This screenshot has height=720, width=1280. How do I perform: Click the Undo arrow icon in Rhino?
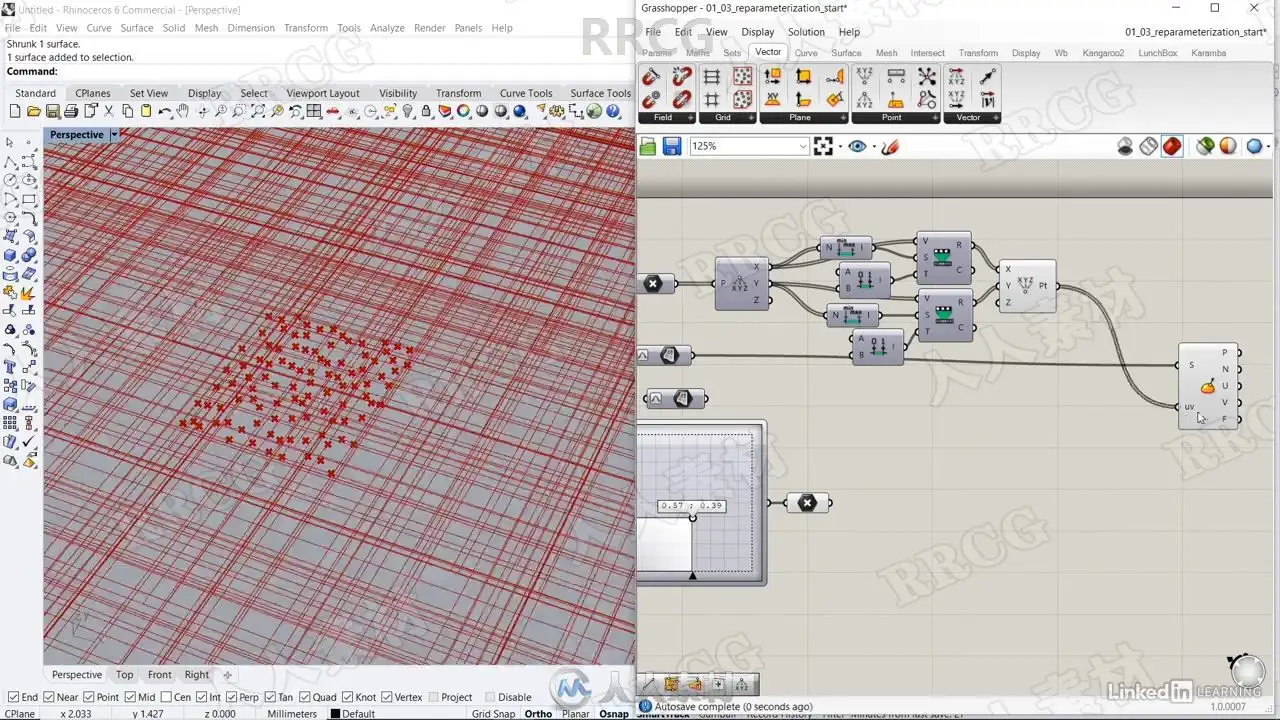coord(164,111)
